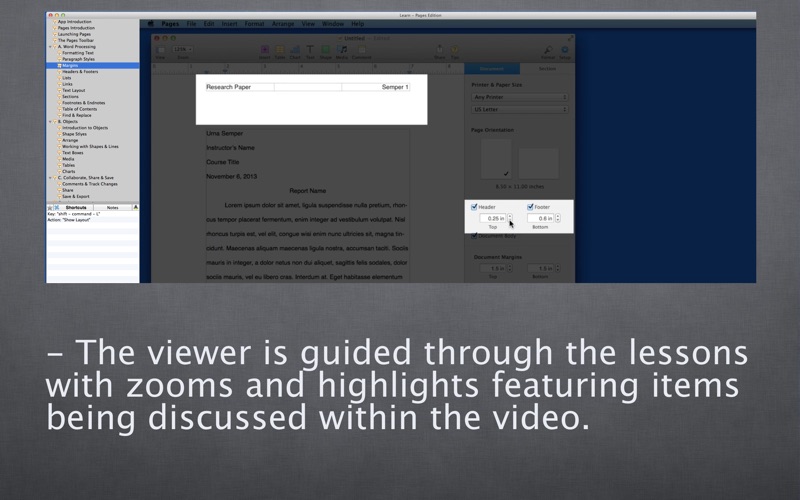Screen dimensions: 800x500
Task: Click the Insert icon in the Pages toolbar
Action: (265, 49)
